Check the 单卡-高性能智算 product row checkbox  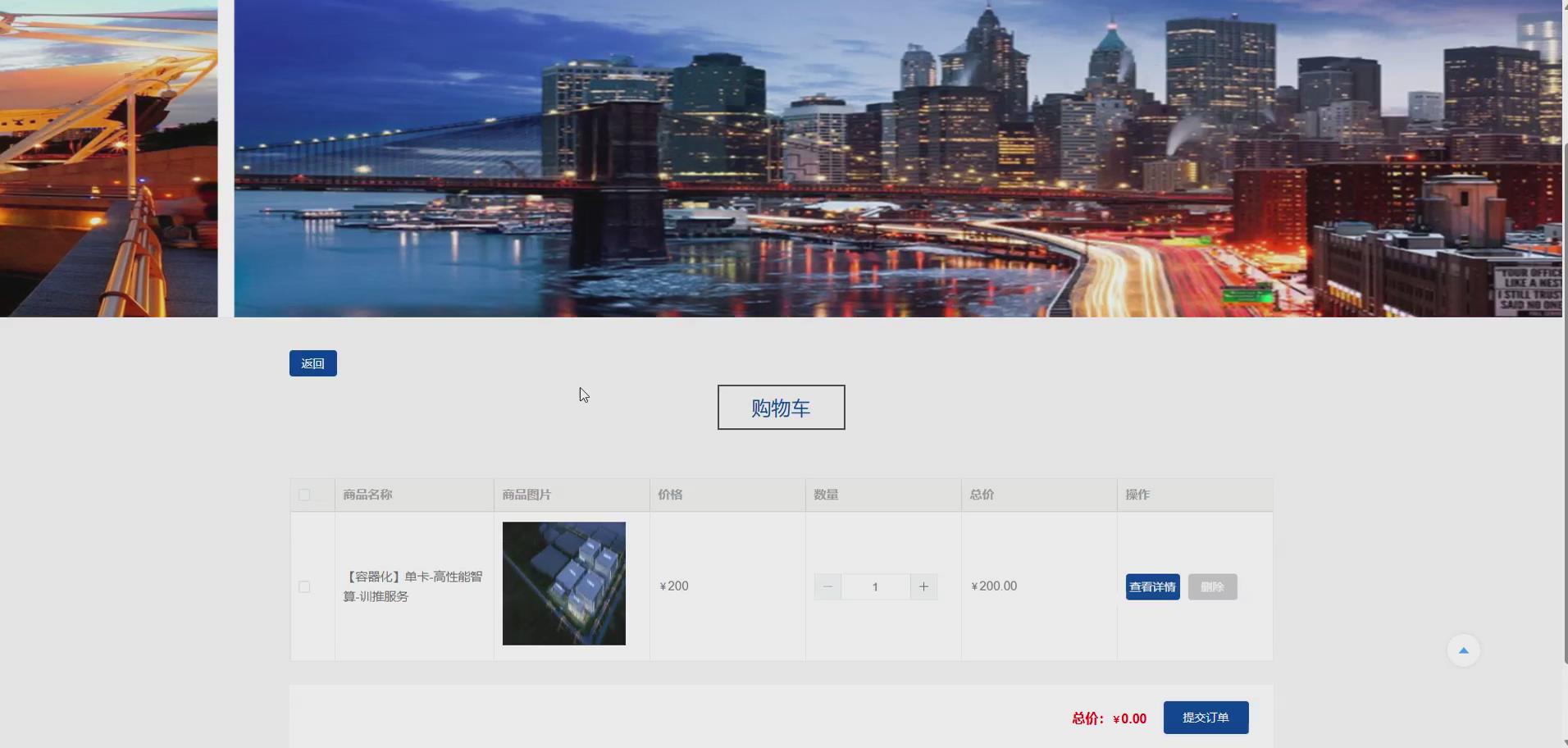304,586
